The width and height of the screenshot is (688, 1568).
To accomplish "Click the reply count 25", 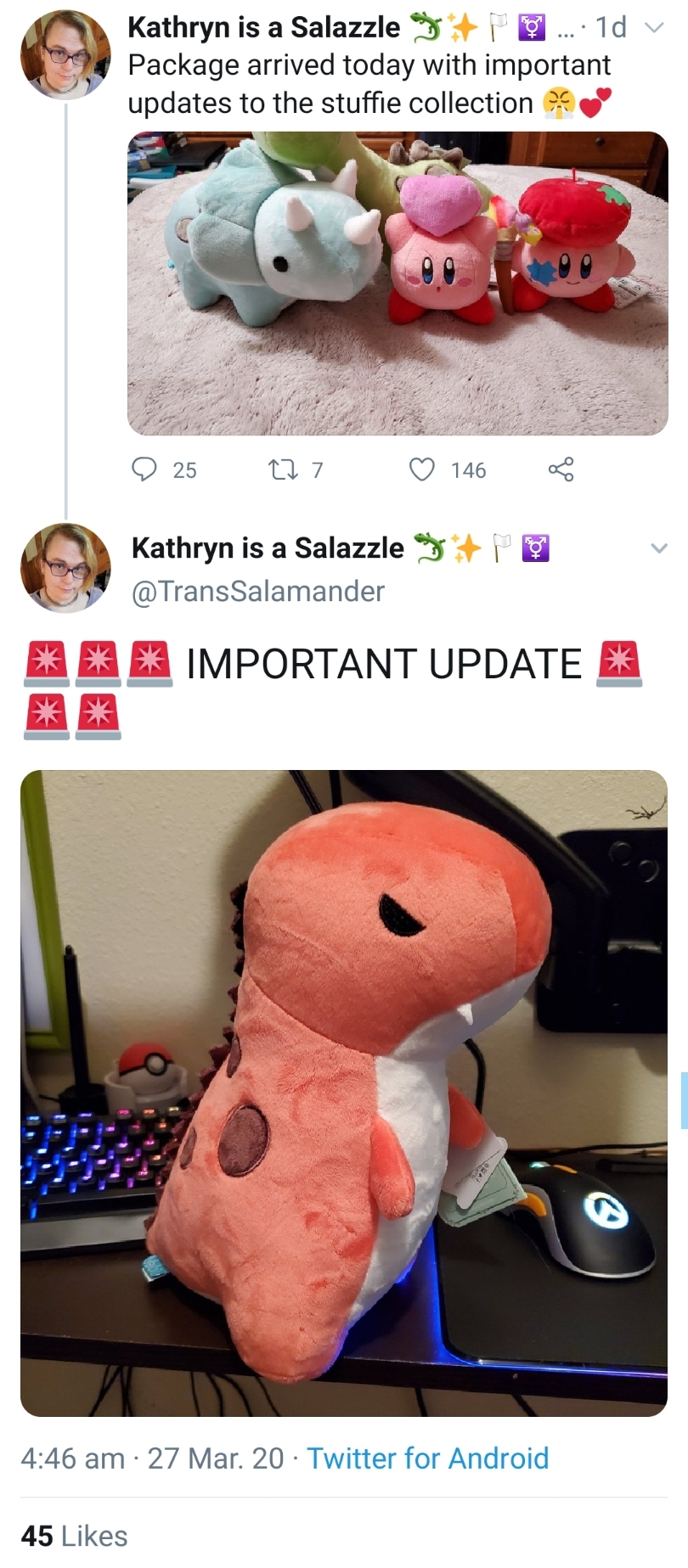I will (184, 470).
